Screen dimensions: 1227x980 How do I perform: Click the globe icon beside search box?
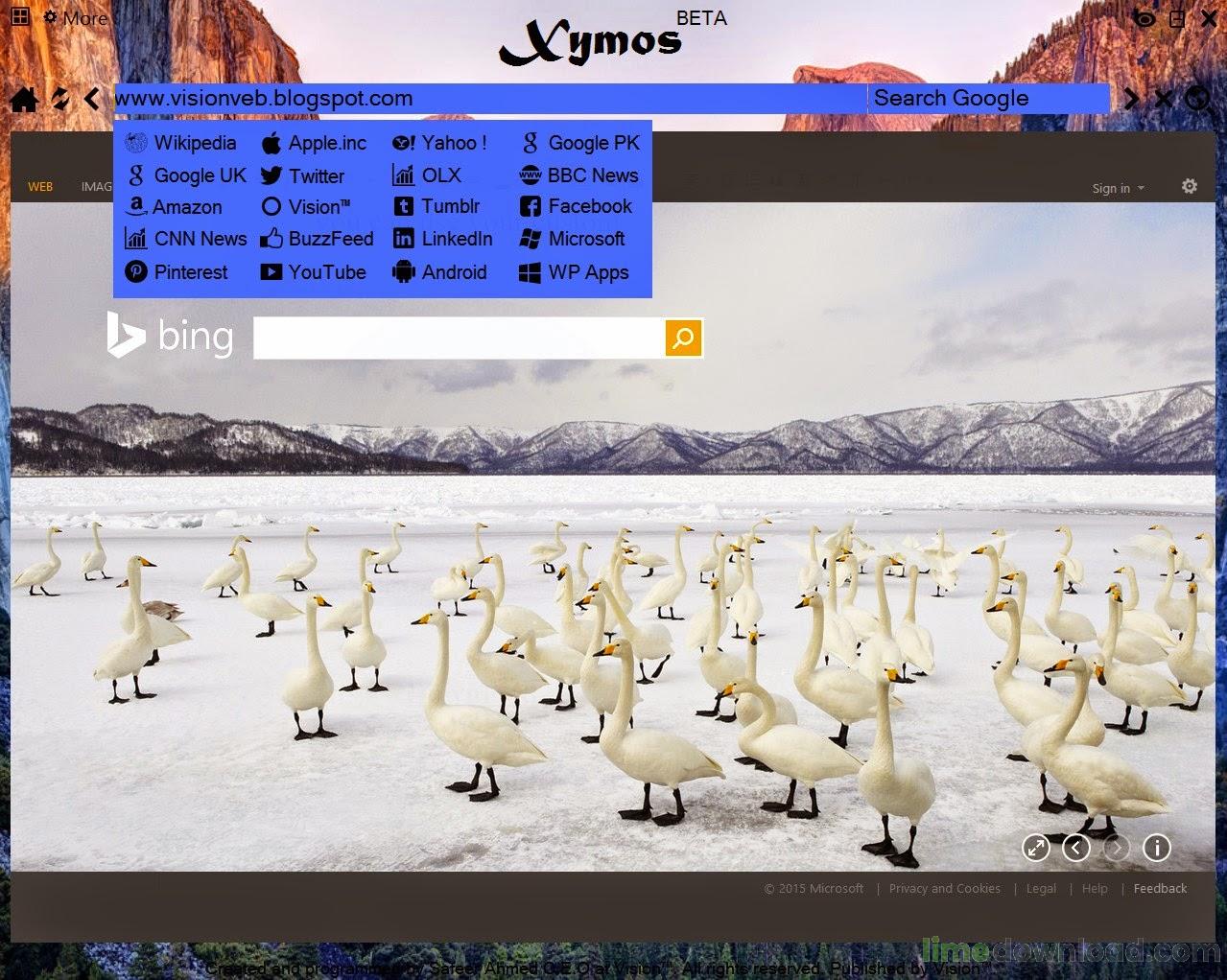tap(1196, 98)
